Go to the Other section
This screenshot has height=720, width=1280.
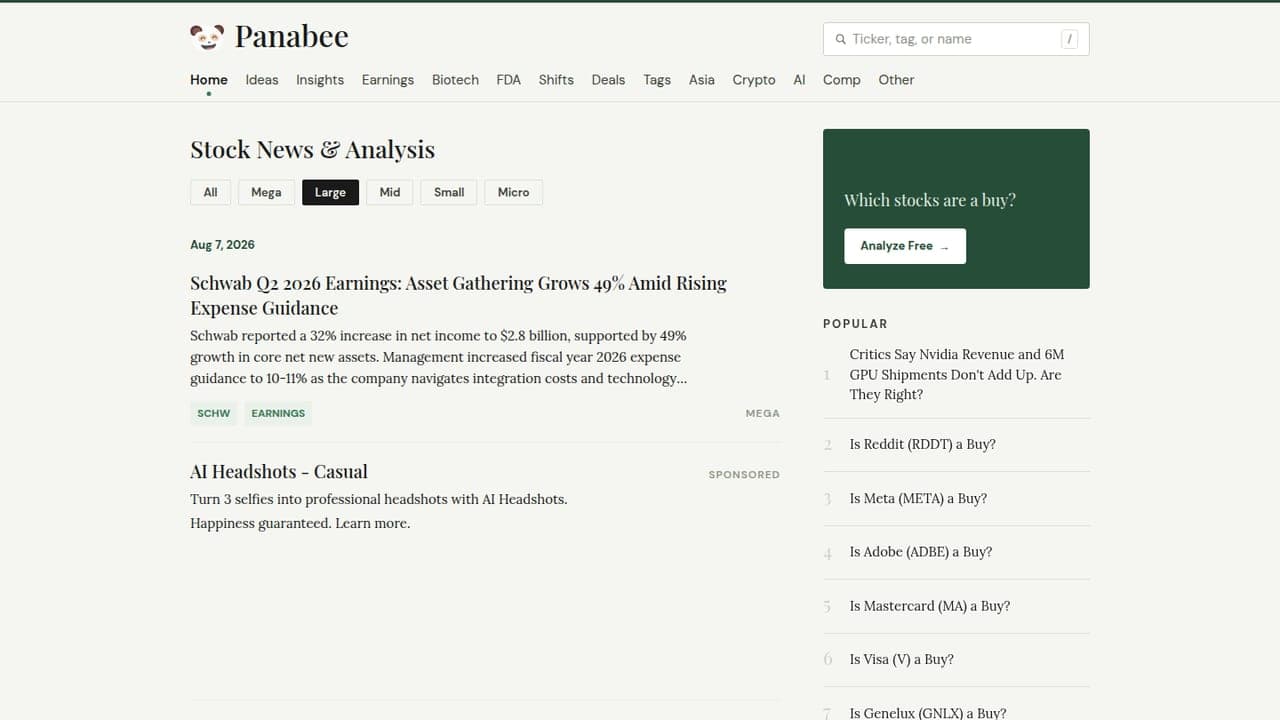(x=896, y=80)
